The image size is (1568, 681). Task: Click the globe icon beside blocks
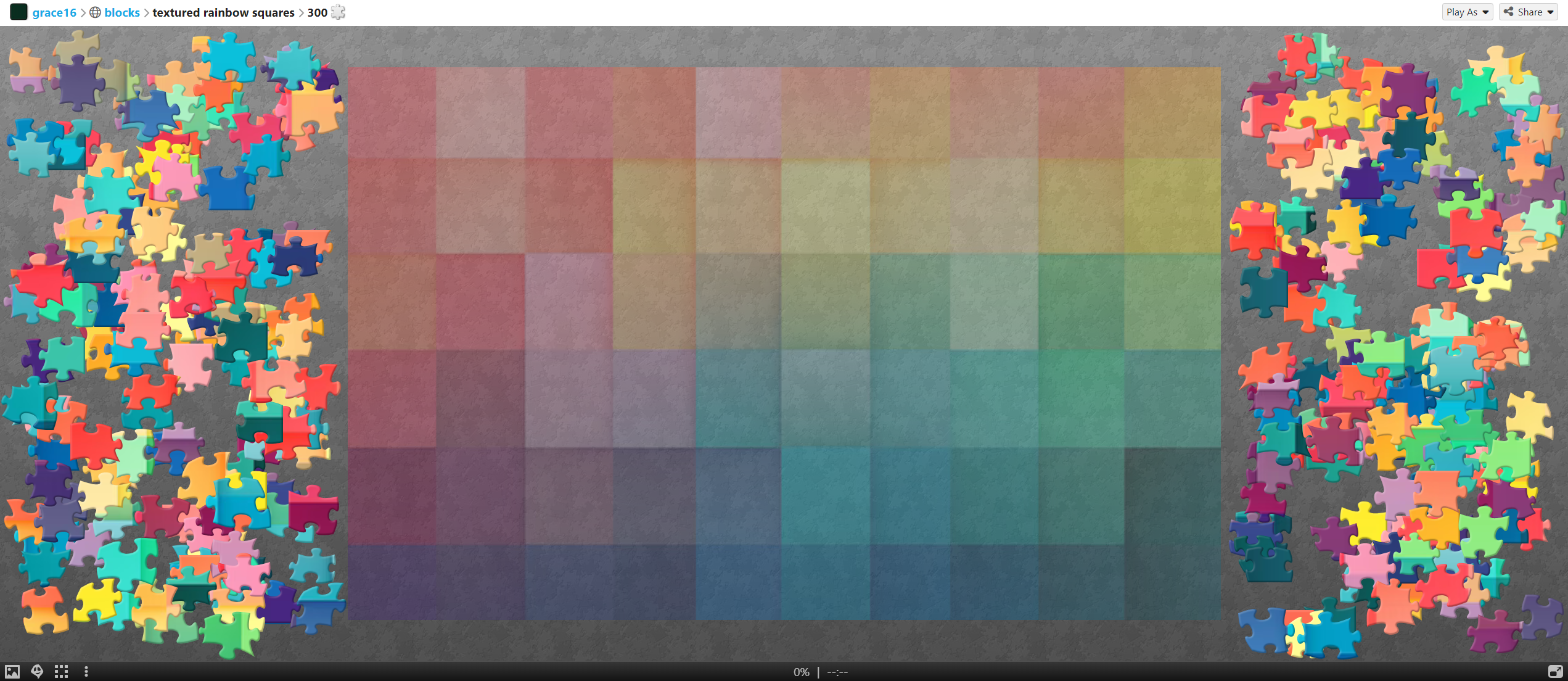coord(95,12)
